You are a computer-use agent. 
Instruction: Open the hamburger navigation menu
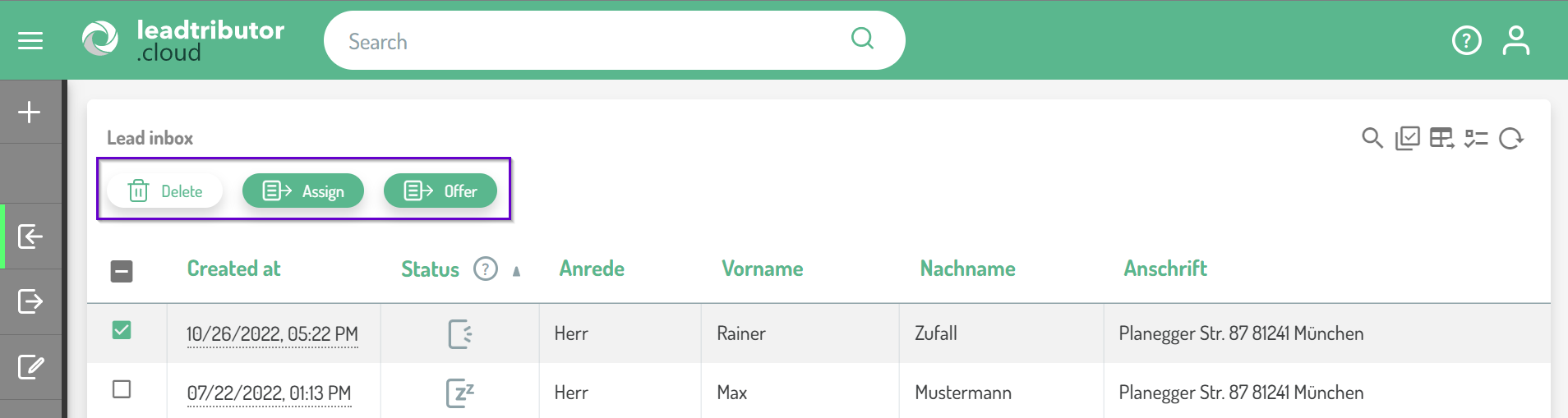coord(30,40)
